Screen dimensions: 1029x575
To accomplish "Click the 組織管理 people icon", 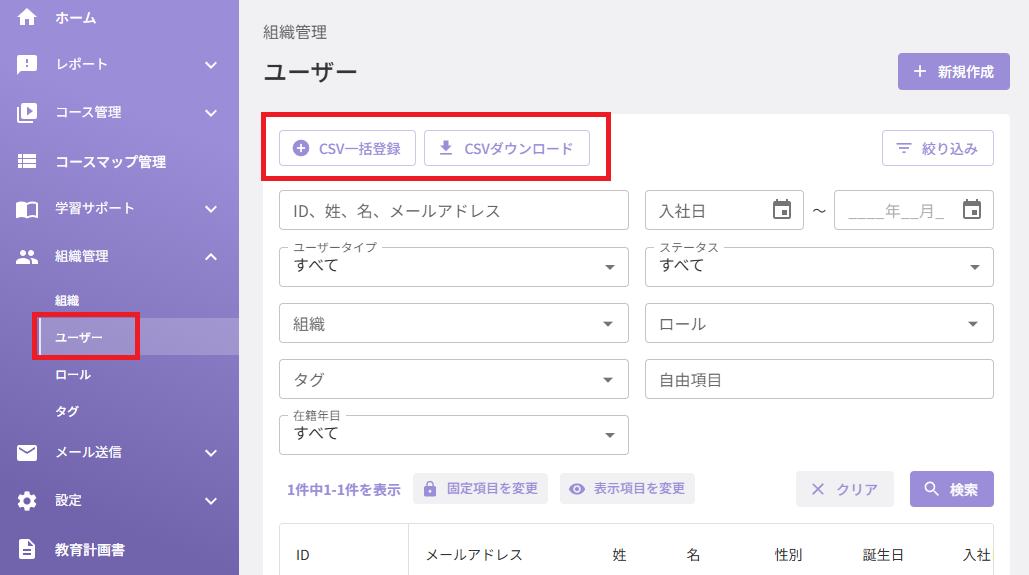I will [x=27, y=257].
